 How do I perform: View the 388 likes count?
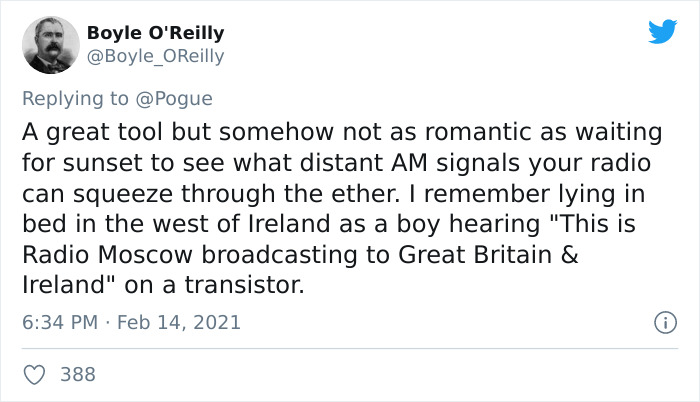pyautogui.click(x=78, y=374)
